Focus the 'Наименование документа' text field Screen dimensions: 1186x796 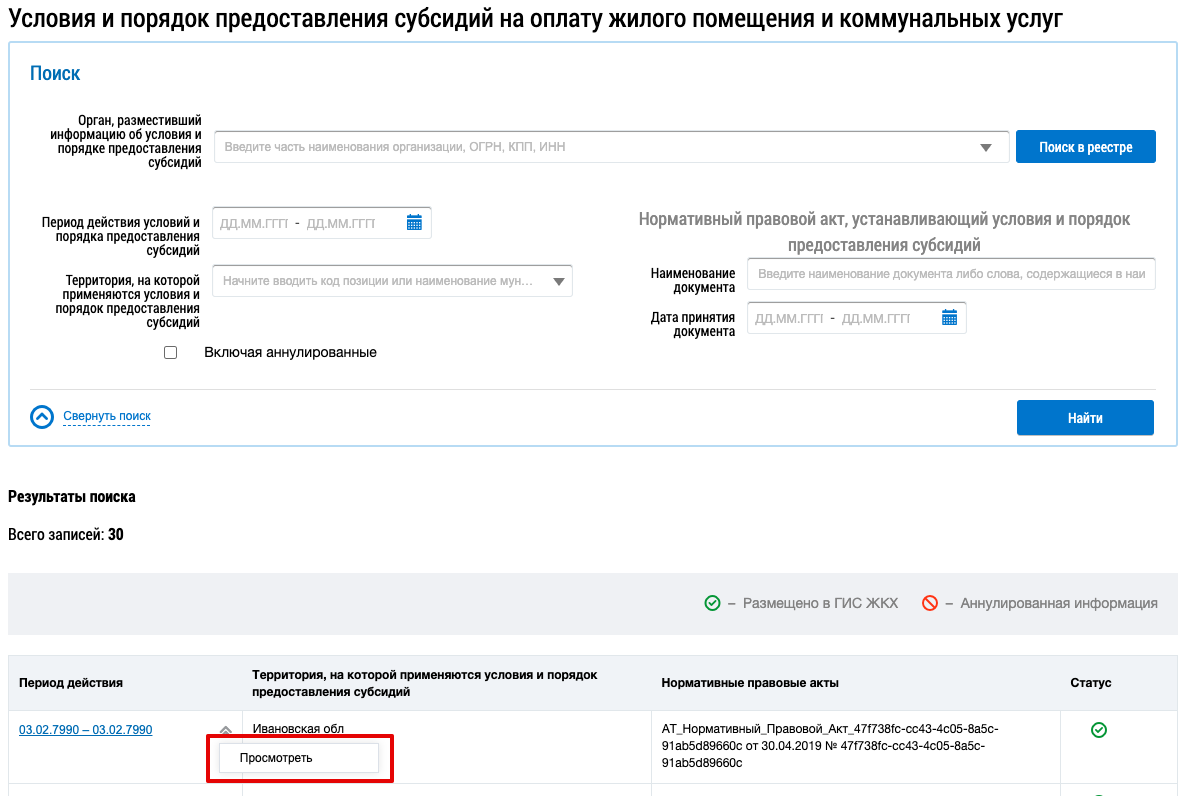tap(950, 274)
